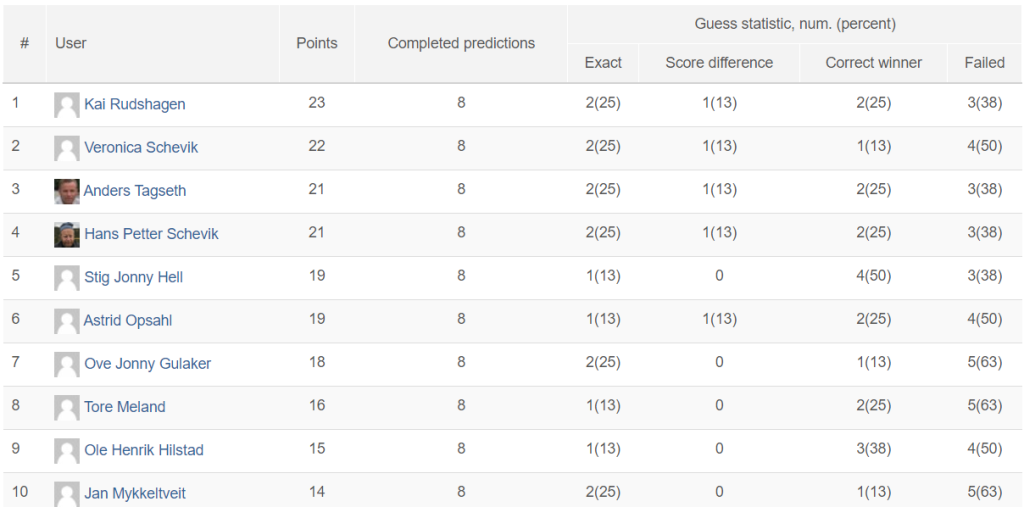1024x507 pixels.
Task: Click Jan Mykkeltveit's avatar icon
Action: [x=67, y=494]
